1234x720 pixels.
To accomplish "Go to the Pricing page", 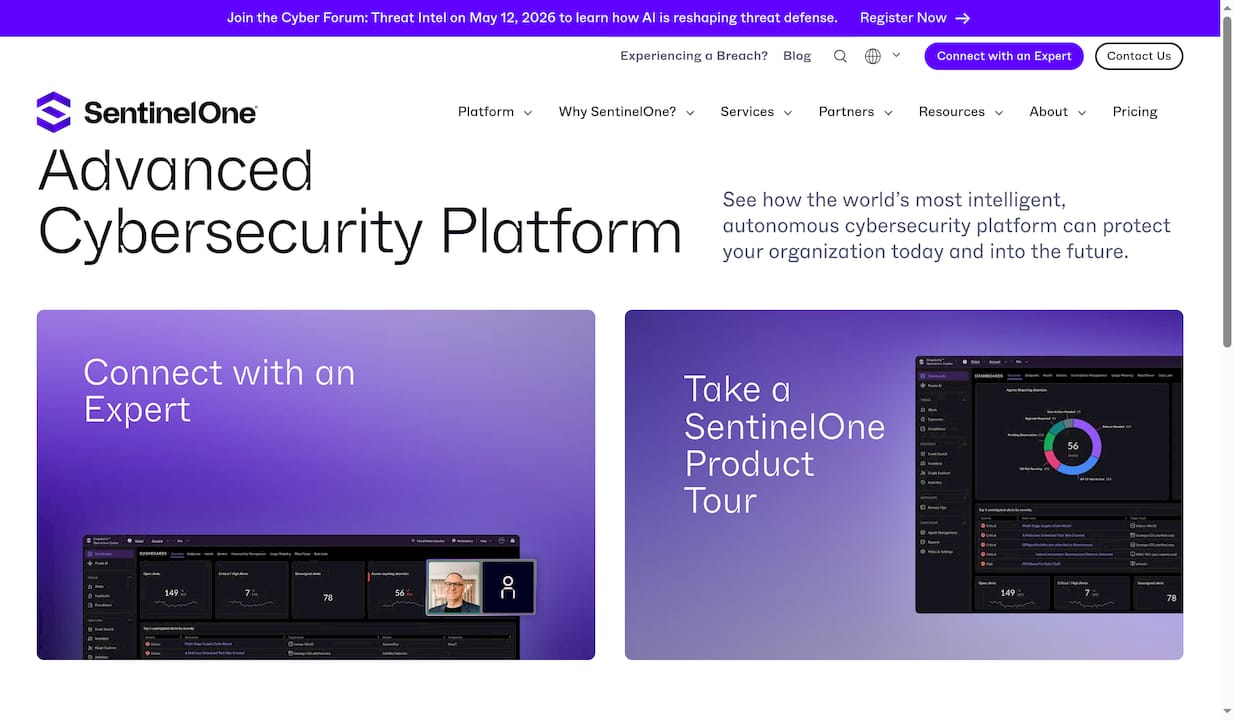I will (1135, 112).
